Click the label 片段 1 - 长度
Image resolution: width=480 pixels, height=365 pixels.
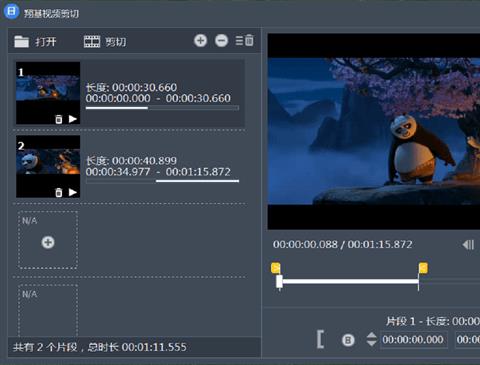pos(418,321)
